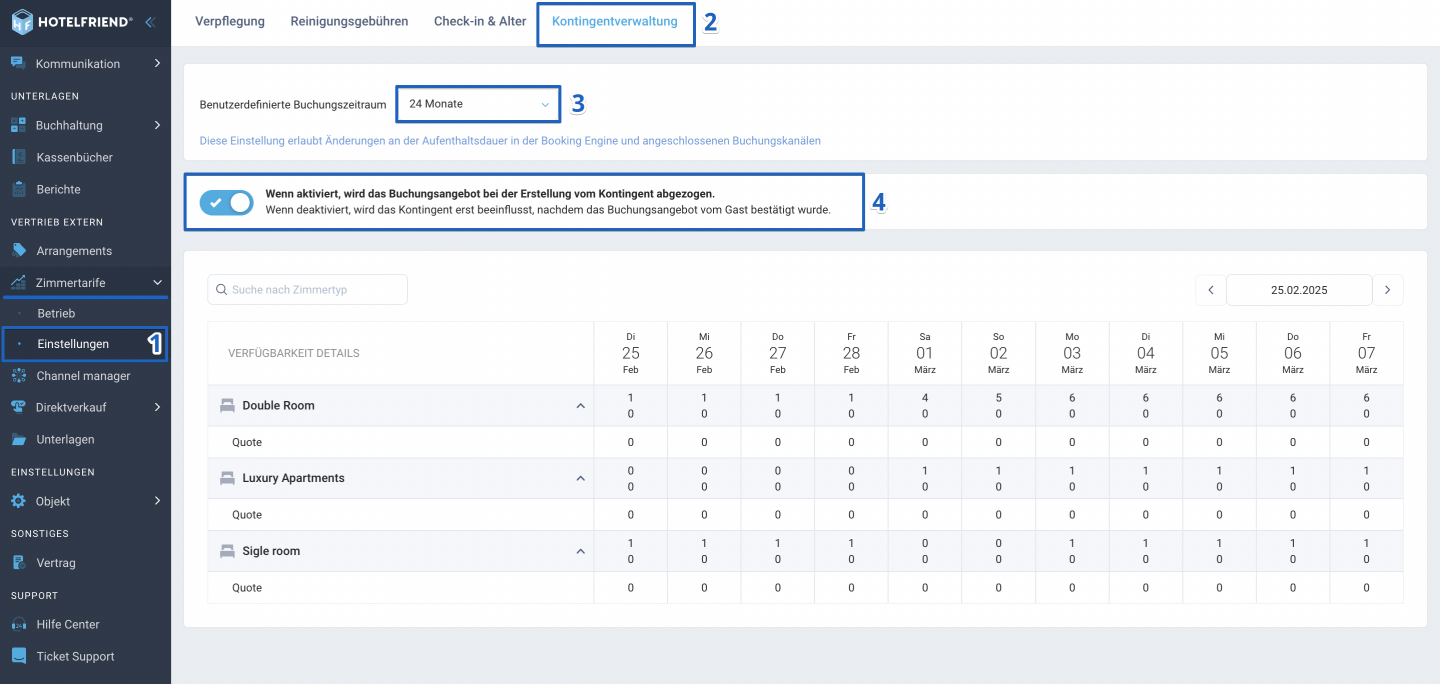Click the Vertrag document icon

[x=18, y=562]
